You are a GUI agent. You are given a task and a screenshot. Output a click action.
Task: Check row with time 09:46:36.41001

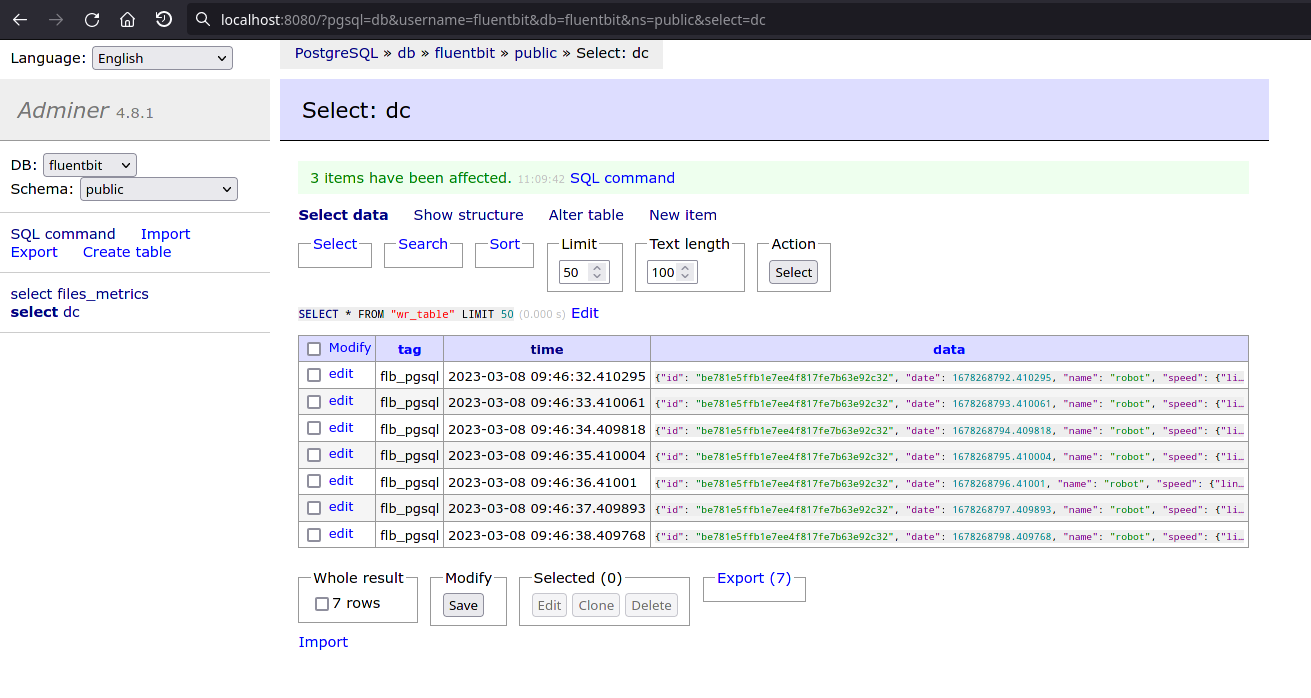click(x=314, y=482)
